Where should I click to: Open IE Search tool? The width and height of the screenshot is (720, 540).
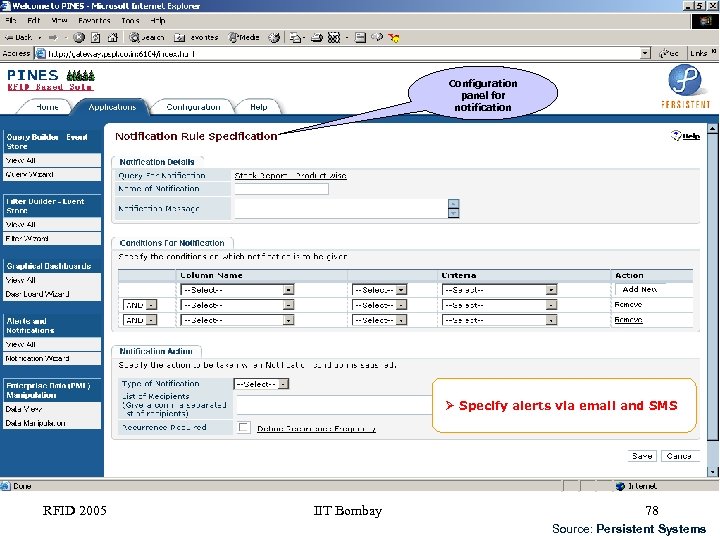[146, 37]
